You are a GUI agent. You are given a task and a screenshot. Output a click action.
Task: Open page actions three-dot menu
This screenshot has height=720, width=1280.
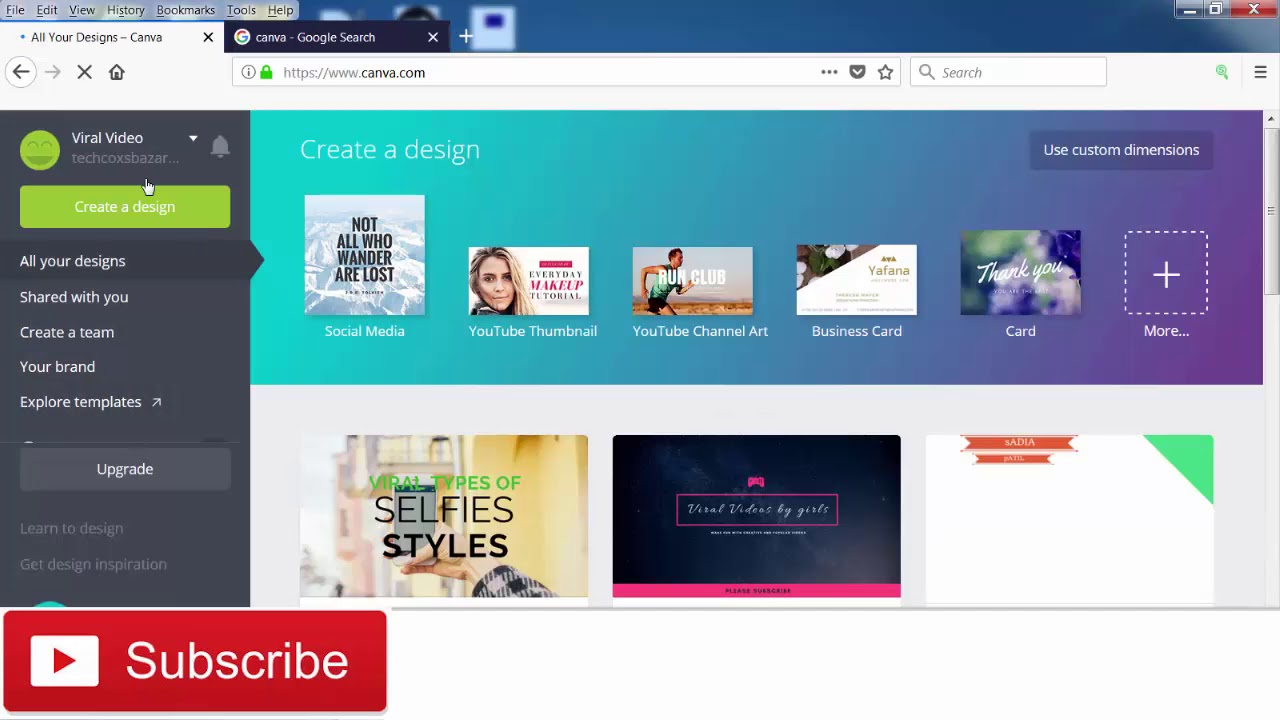coord(829,72)
